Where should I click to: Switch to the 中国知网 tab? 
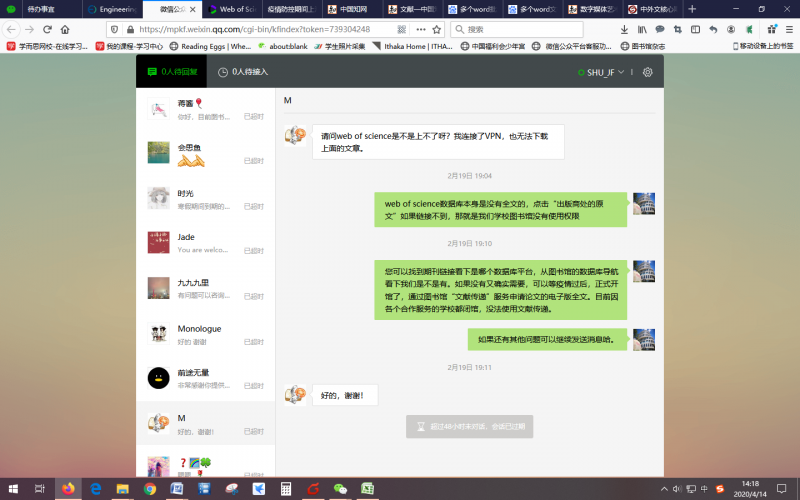(x=352, y=9)
